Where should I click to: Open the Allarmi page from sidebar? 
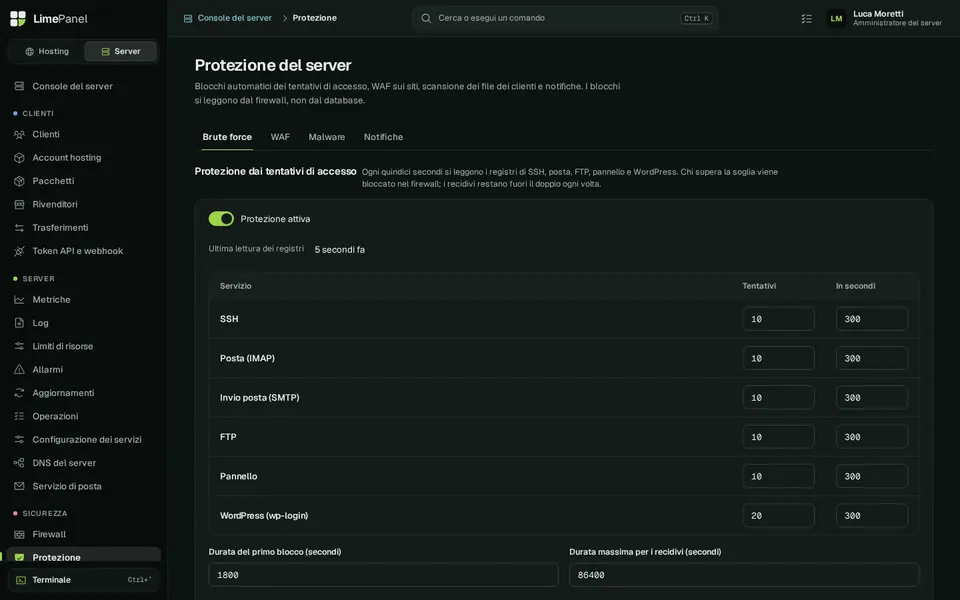point(84,369)
